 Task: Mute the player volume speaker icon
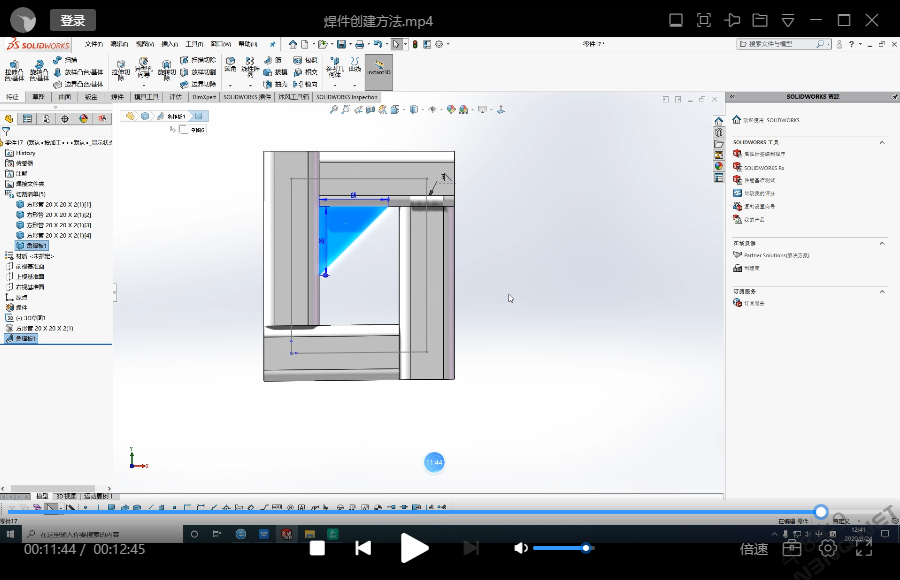[521, 548]
